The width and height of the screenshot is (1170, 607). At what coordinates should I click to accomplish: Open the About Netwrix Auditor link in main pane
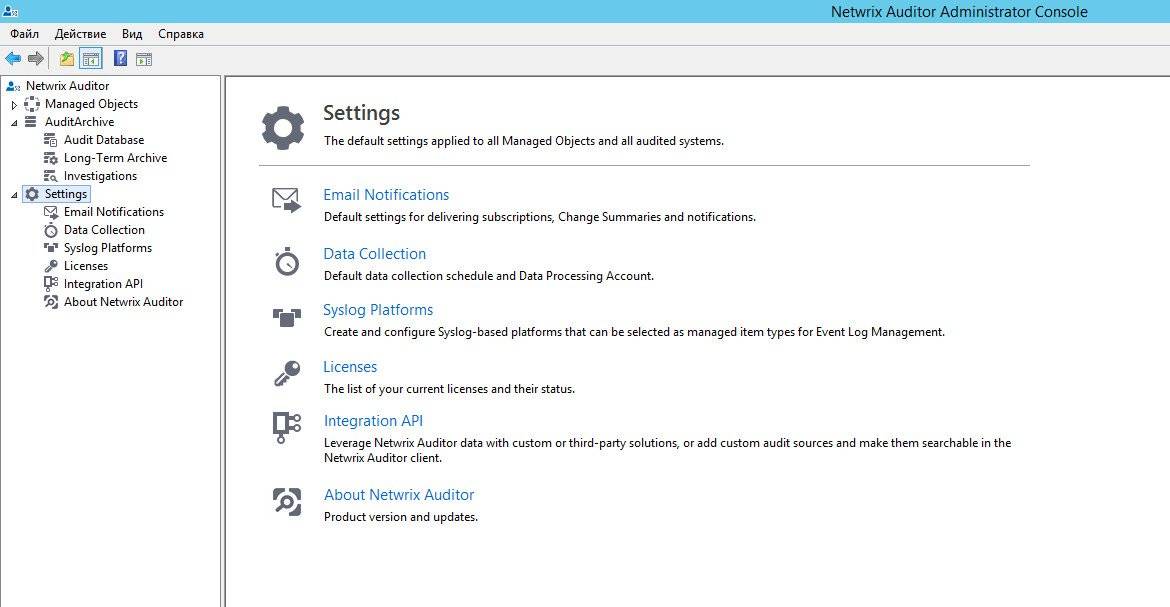(398, 495)
